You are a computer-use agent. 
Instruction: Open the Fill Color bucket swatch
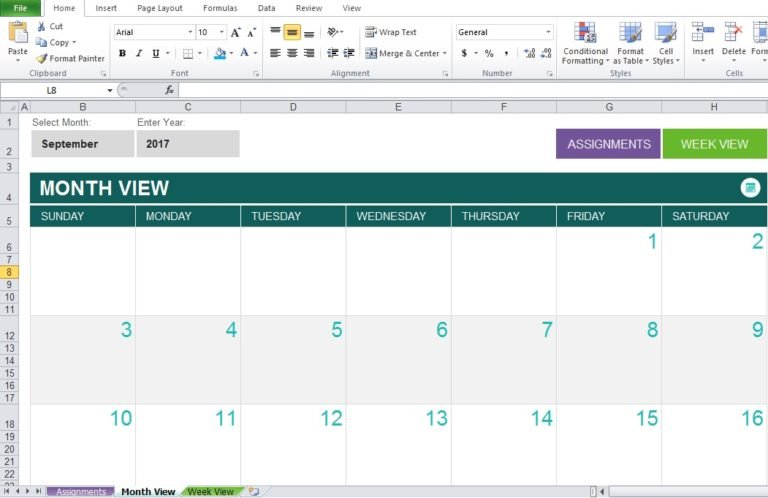pyautogui.click(x=220, y=54)
